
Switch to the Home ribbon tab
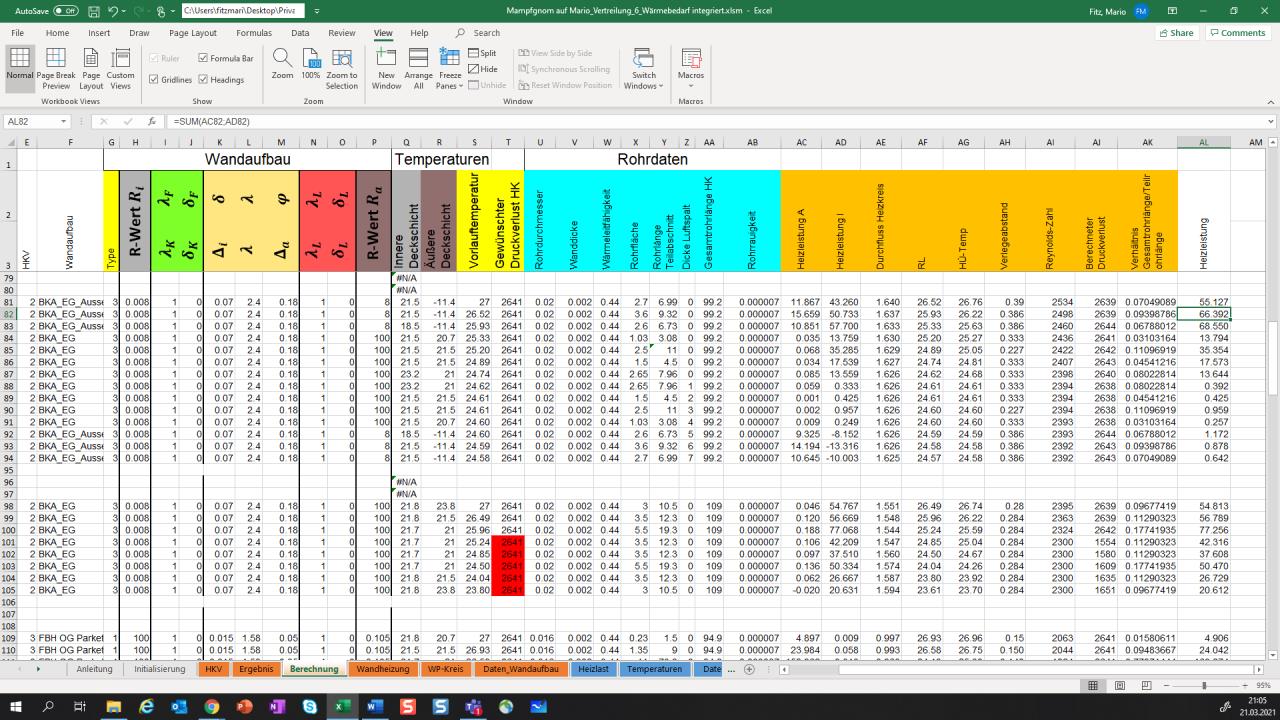click(57, 33)
